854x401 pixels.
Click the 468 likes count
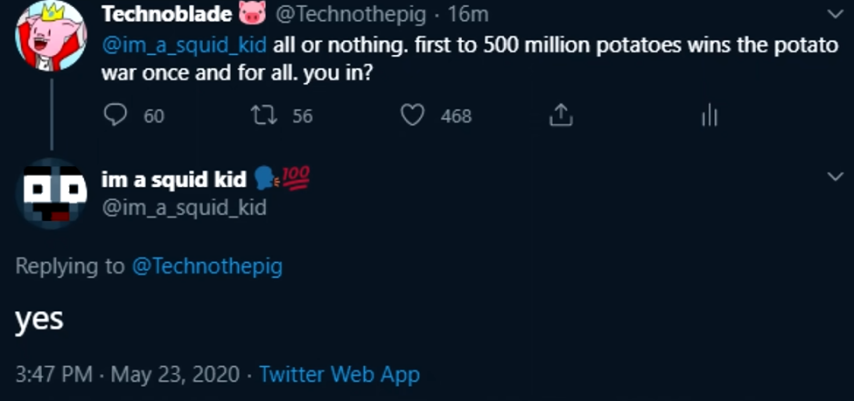click(456, 116)
